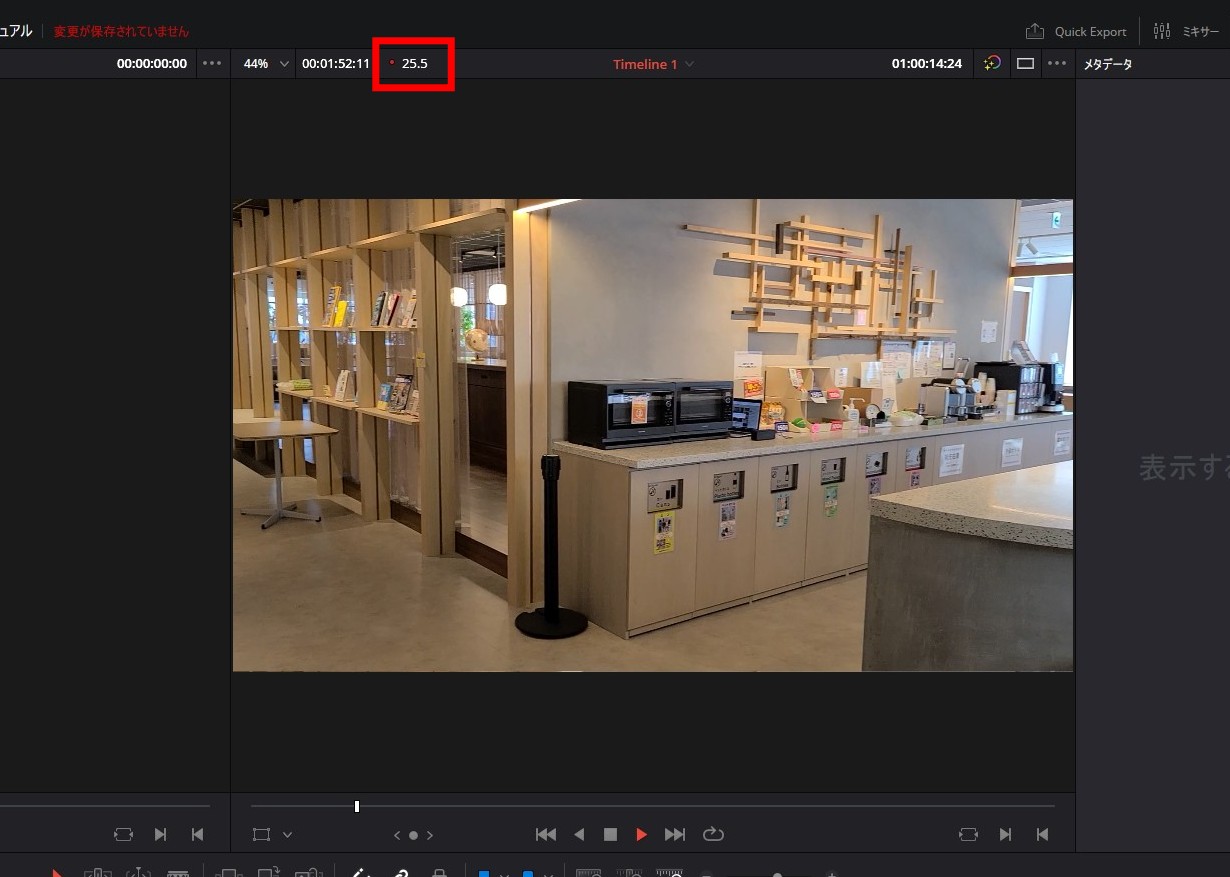Click the red play forward button
Image resolution: width=1230 pixels, height=877 pixels.
[x=642, y=834]
